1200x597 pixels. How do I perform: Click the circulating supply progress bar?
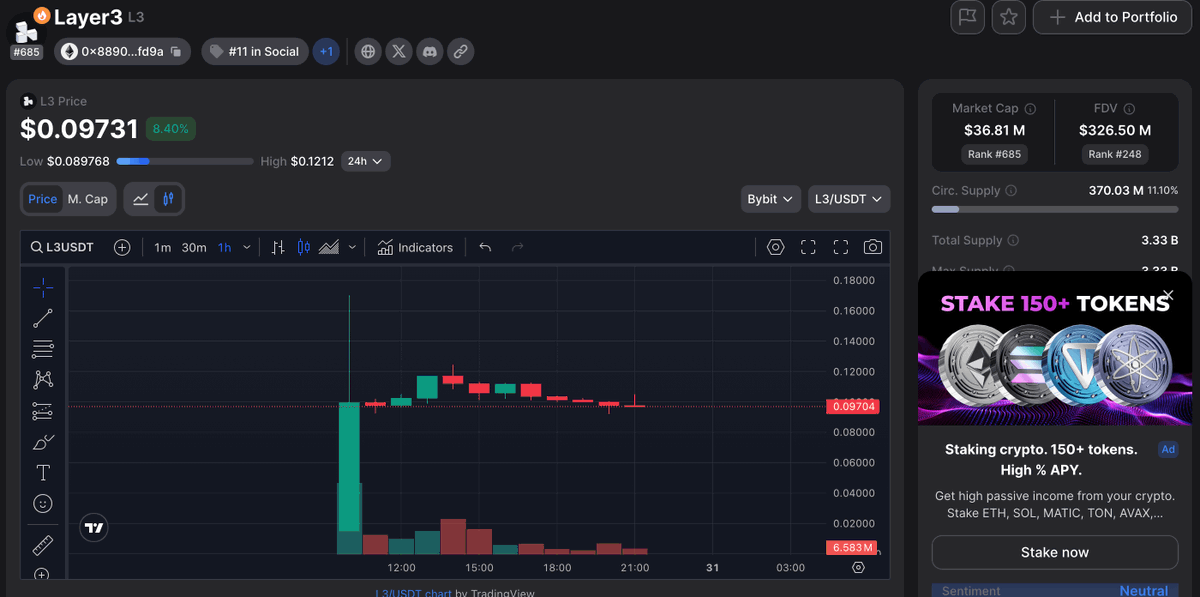(1055, 209)
